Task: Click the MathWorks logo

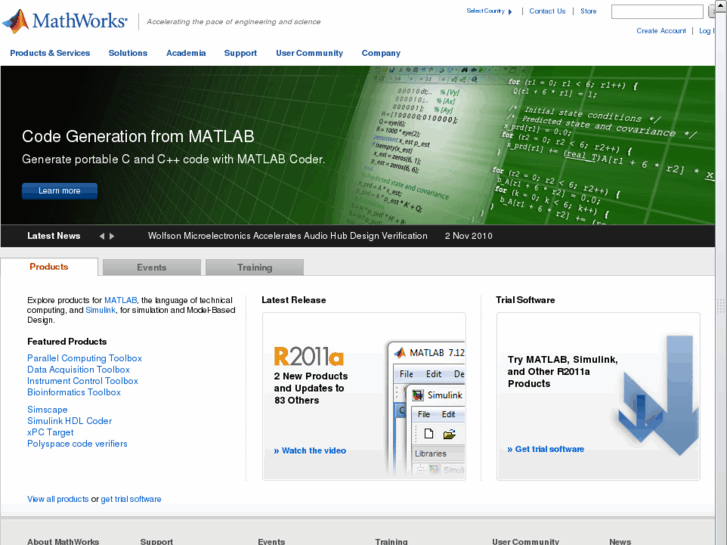Action: point(65,21)
